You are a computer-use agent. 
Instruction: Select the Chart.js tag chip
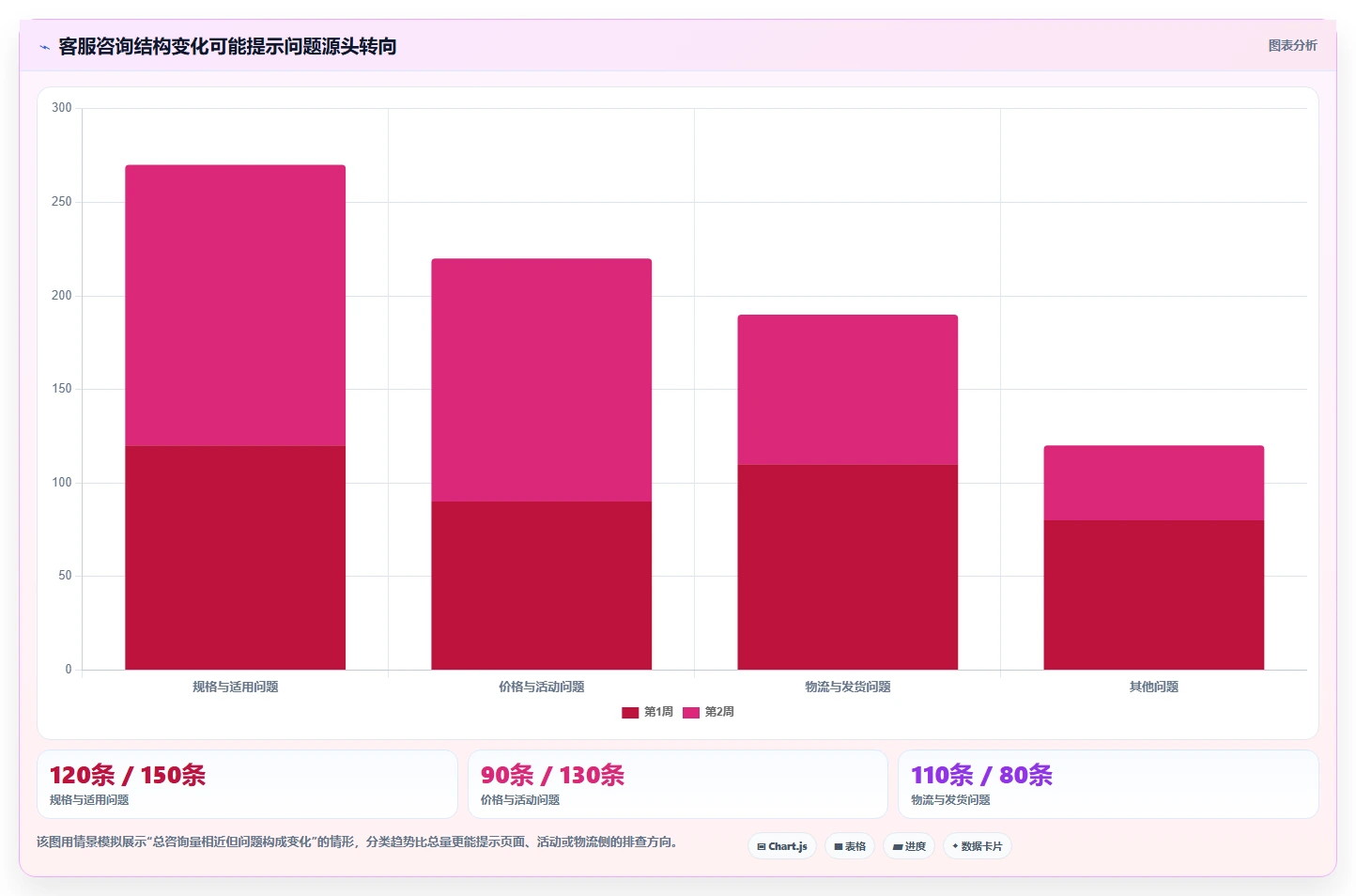click(782, 846)
